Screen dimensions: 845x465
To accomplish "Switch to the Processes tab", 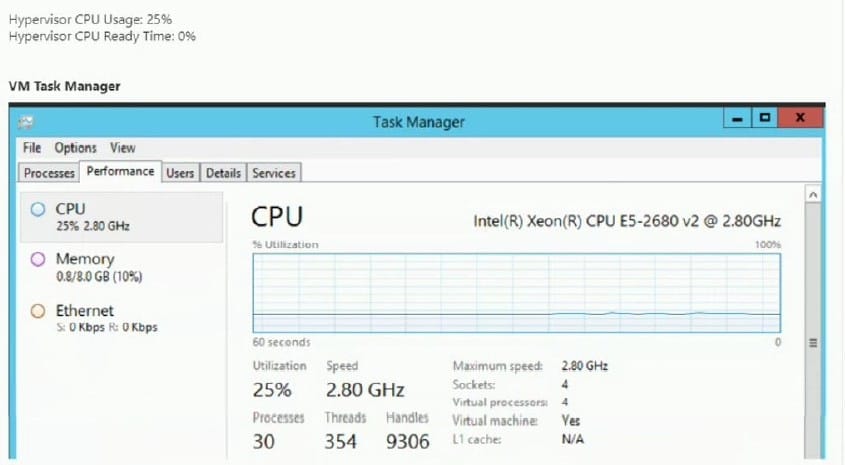I will [x=49, y=173].
